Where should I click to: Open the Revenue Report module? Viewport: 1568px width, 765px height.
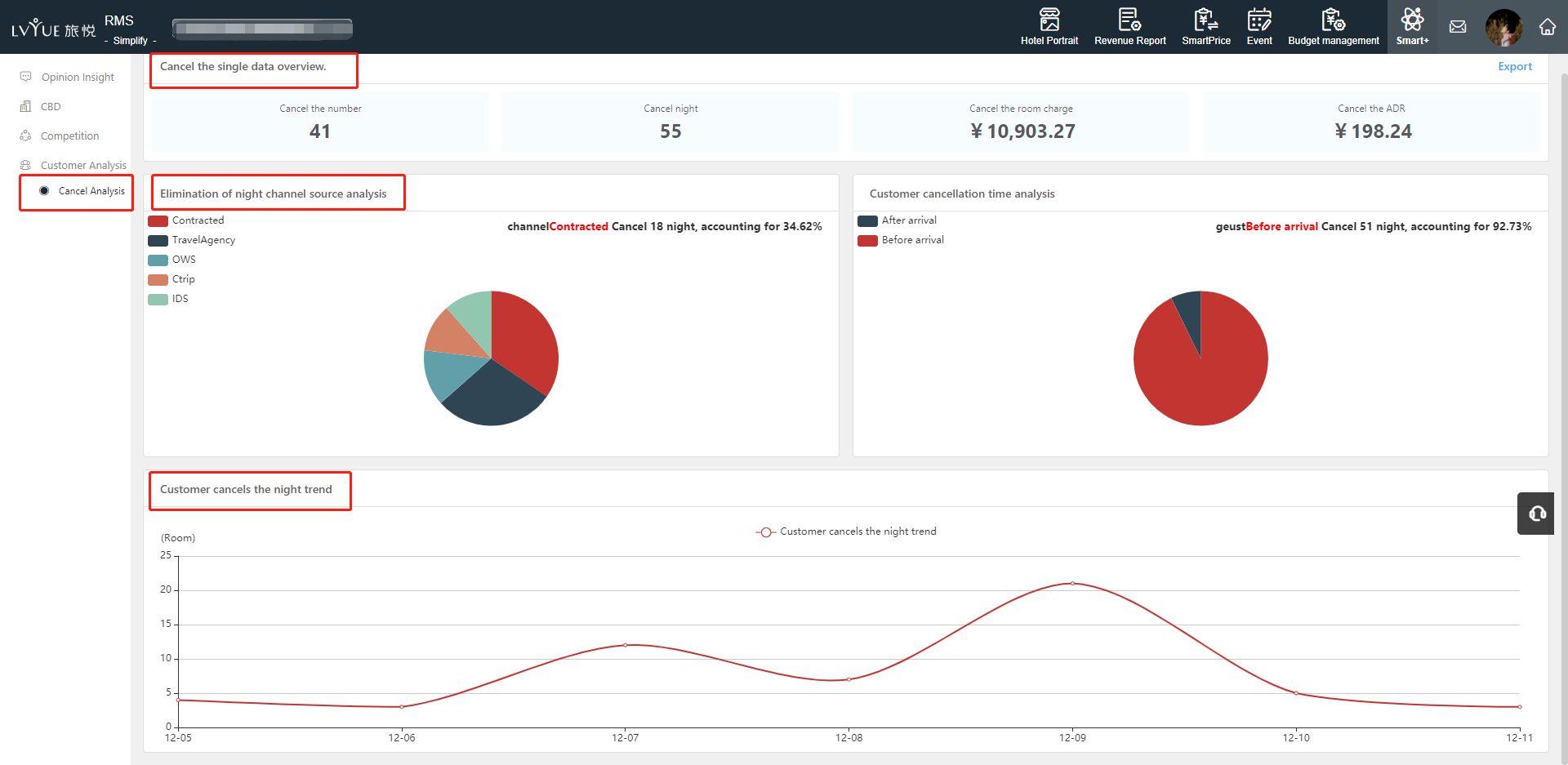tap(1129, 27)
